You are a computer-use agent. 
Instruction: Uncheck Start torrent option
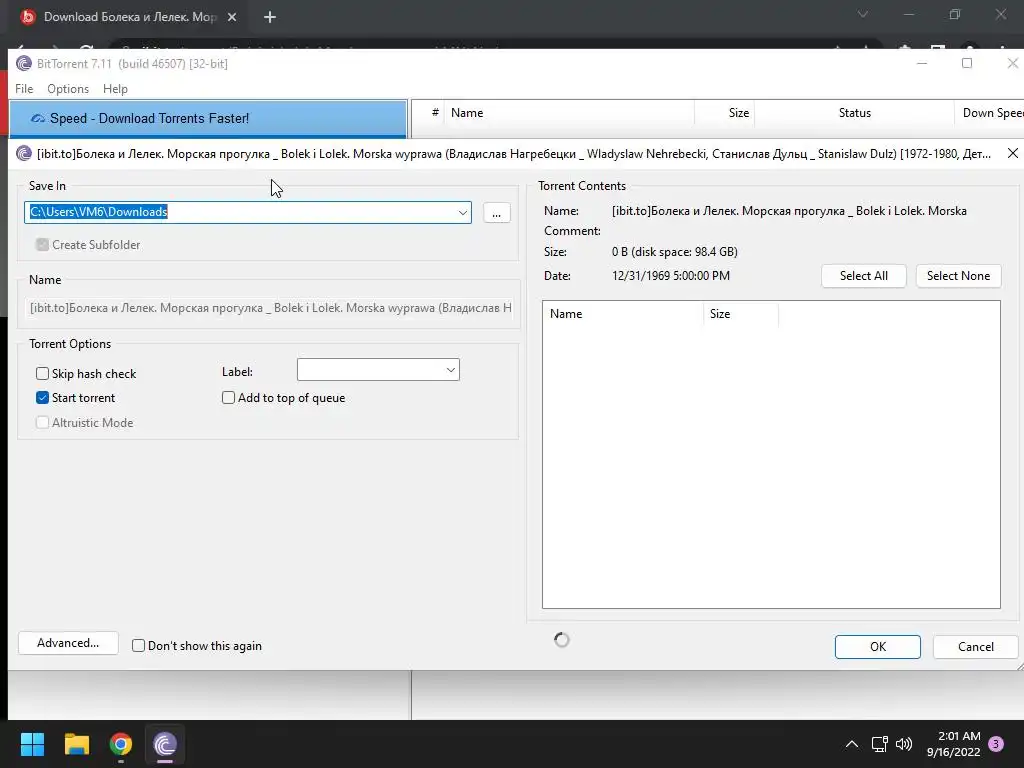(x=42, y=398)
